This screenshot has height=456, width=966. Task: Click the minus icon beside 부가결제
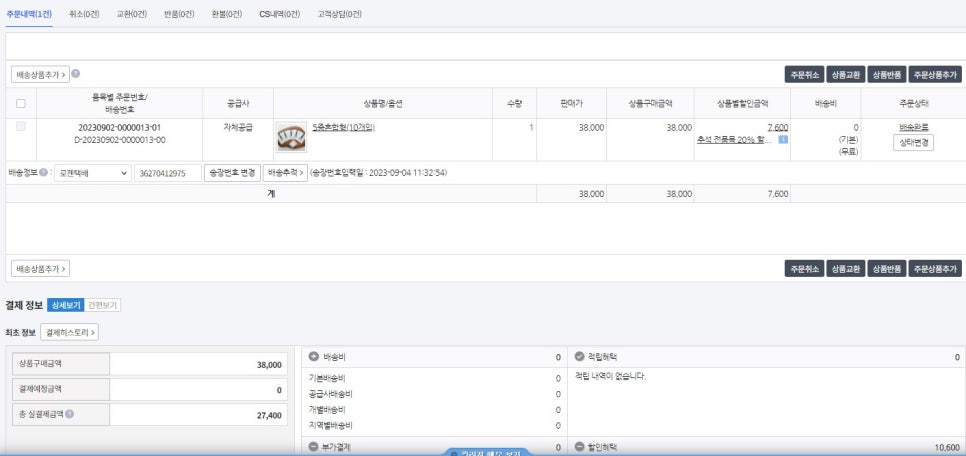[x=314, y=447]
